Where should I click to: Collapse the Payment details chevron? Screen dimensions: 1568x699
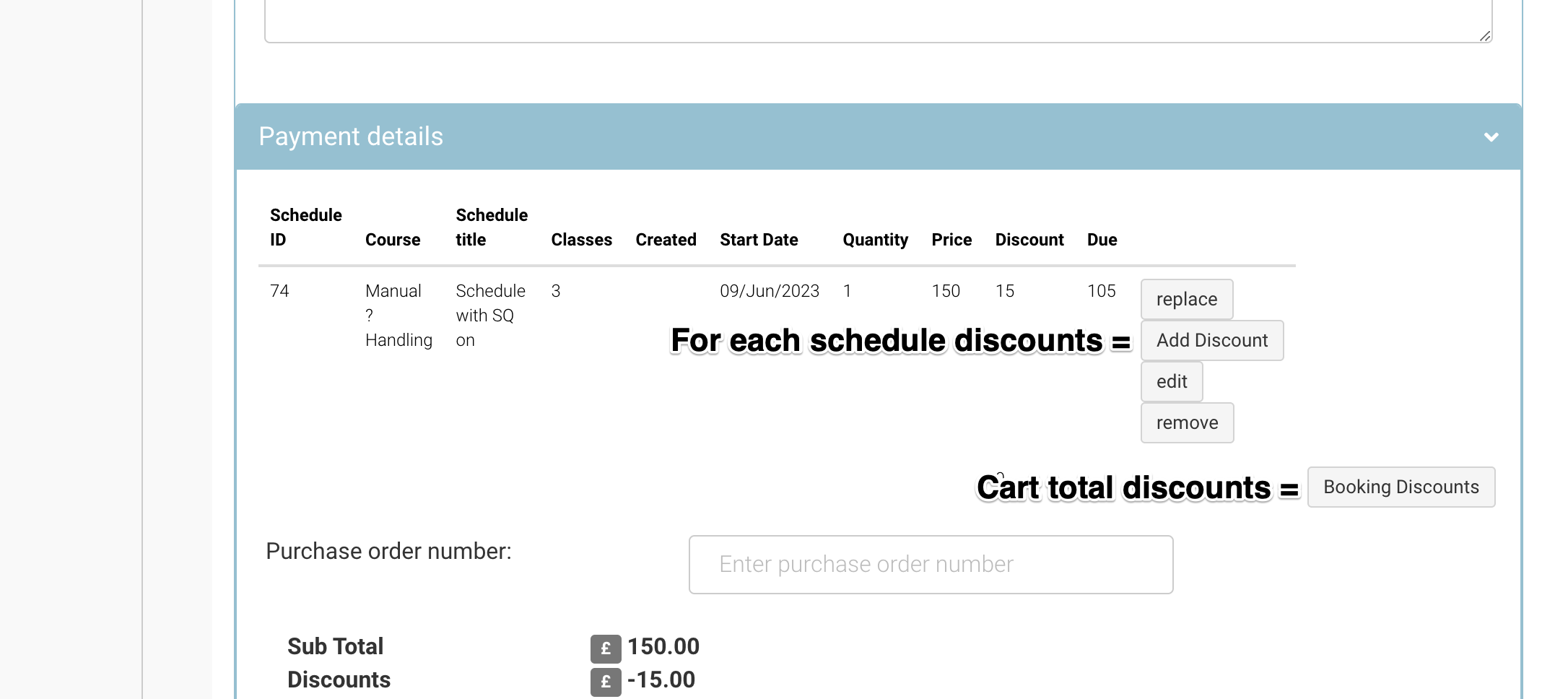[1491, 137]
